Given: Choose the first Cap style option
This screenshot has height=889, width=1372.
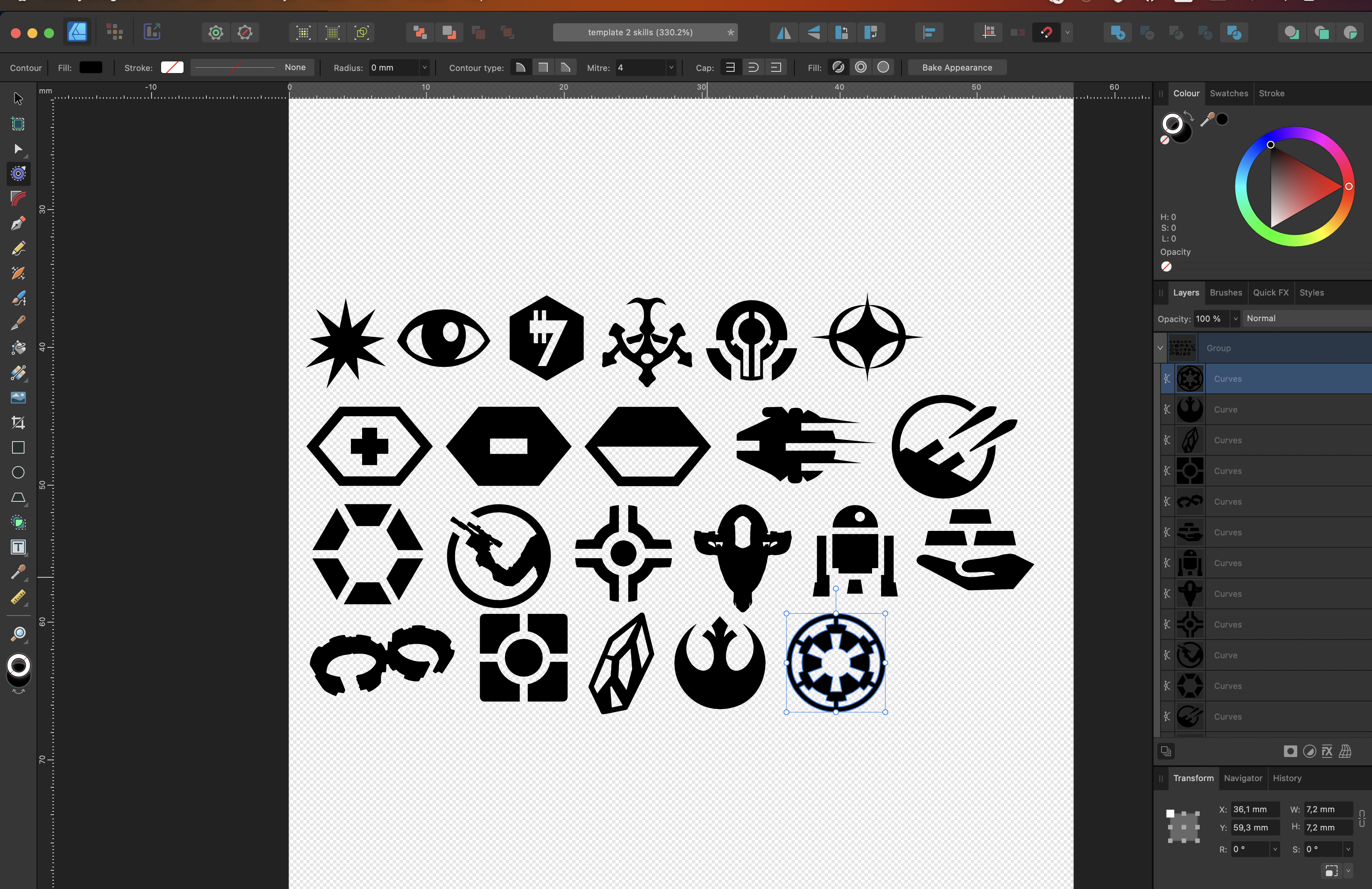Looking at the screenshot, I should [730, 67].
